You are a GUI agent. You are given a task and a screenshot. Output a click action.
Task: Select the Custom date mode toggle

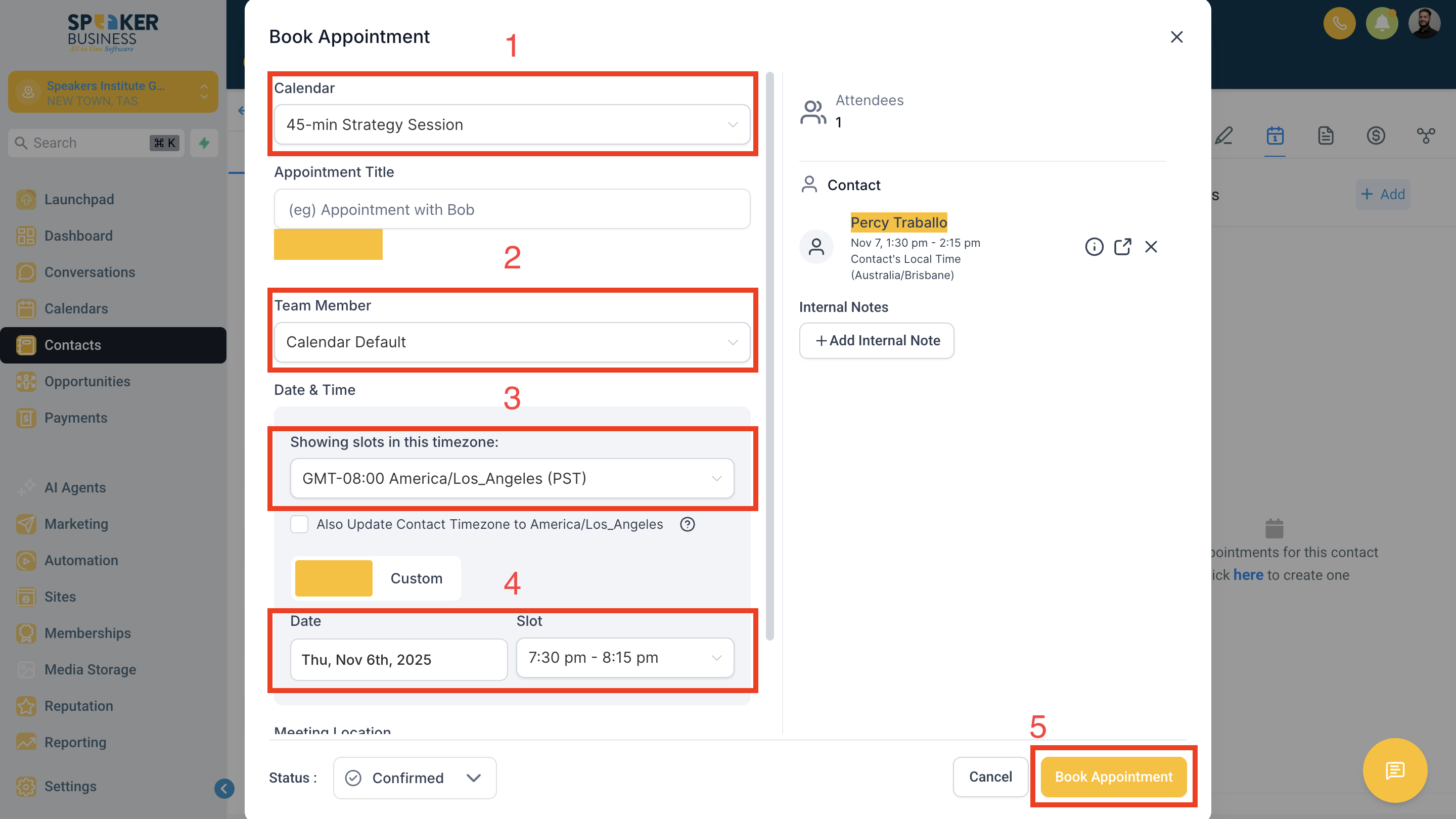(x=416, y=578)
